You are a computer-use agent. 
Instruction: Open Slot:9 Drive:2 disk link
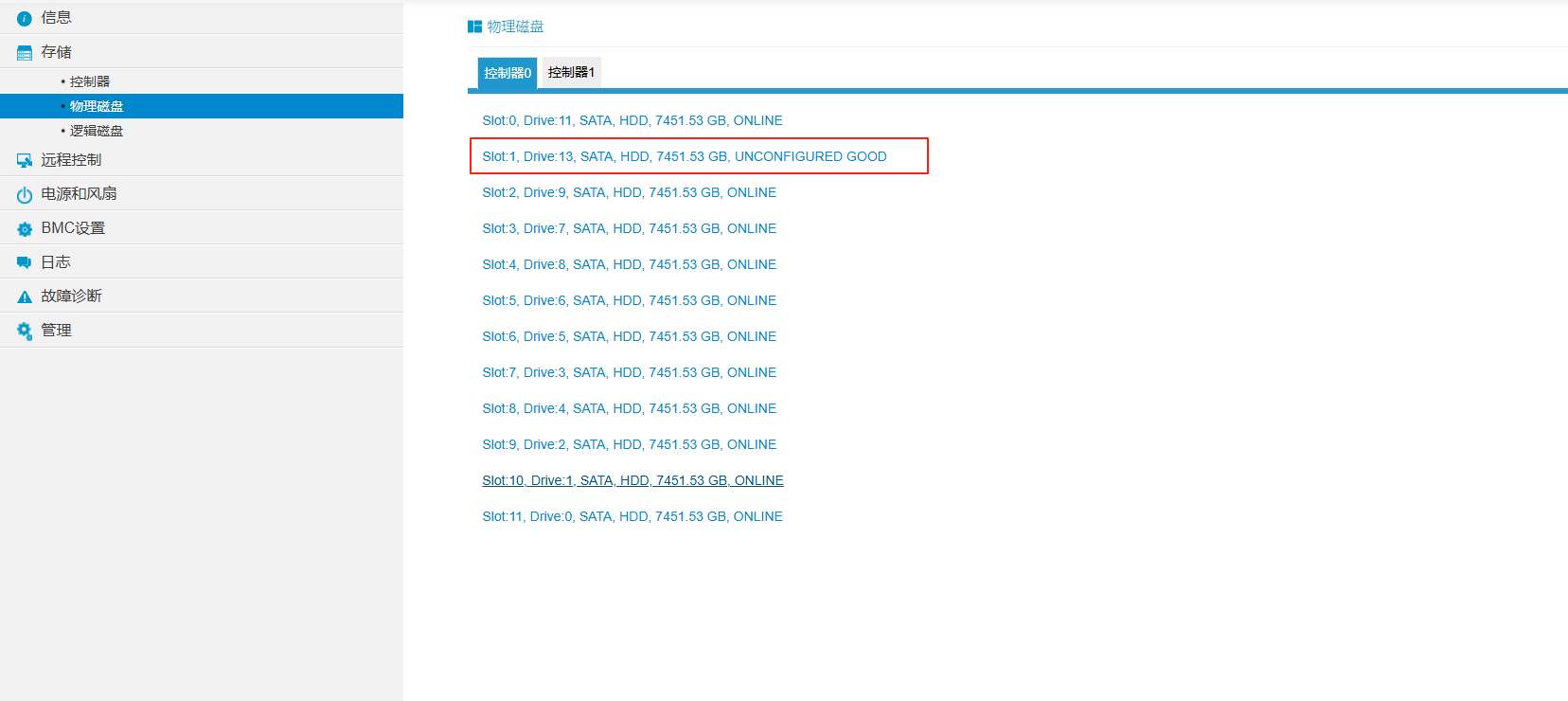click(630, 444)
